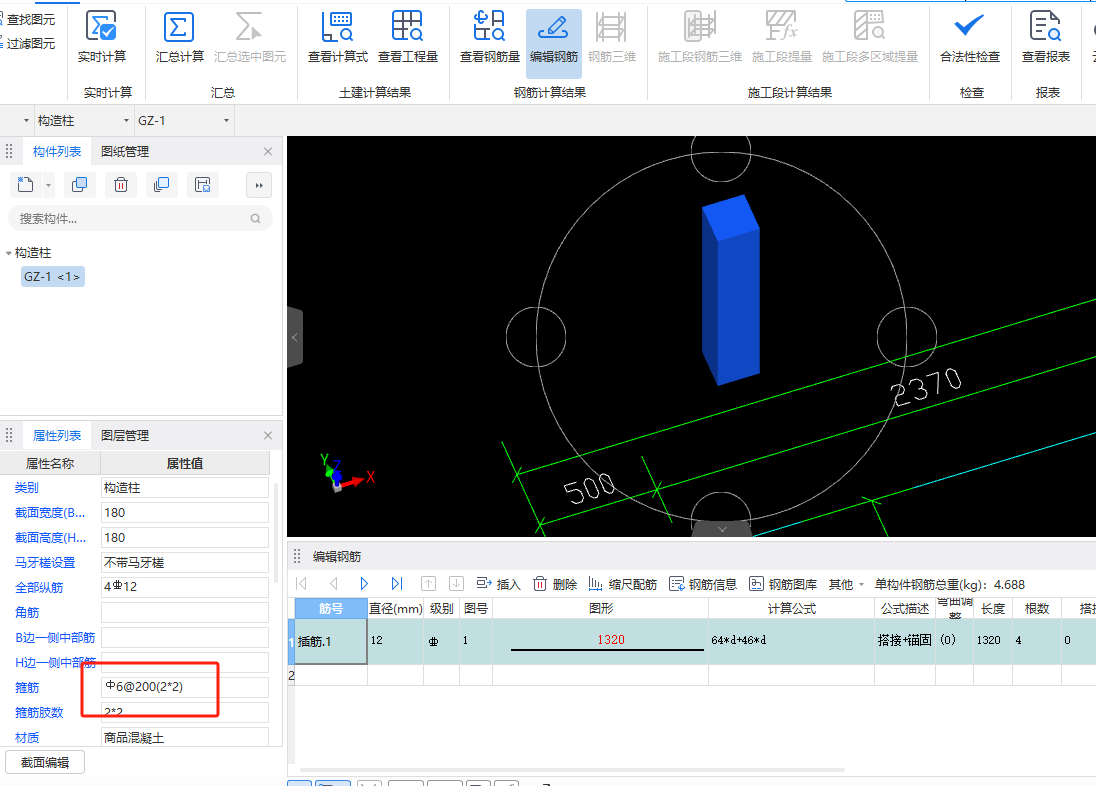This screenshot has width=1096, height=786.
Task: Open dropdown beside new component icon
Action: pos(48,185)
